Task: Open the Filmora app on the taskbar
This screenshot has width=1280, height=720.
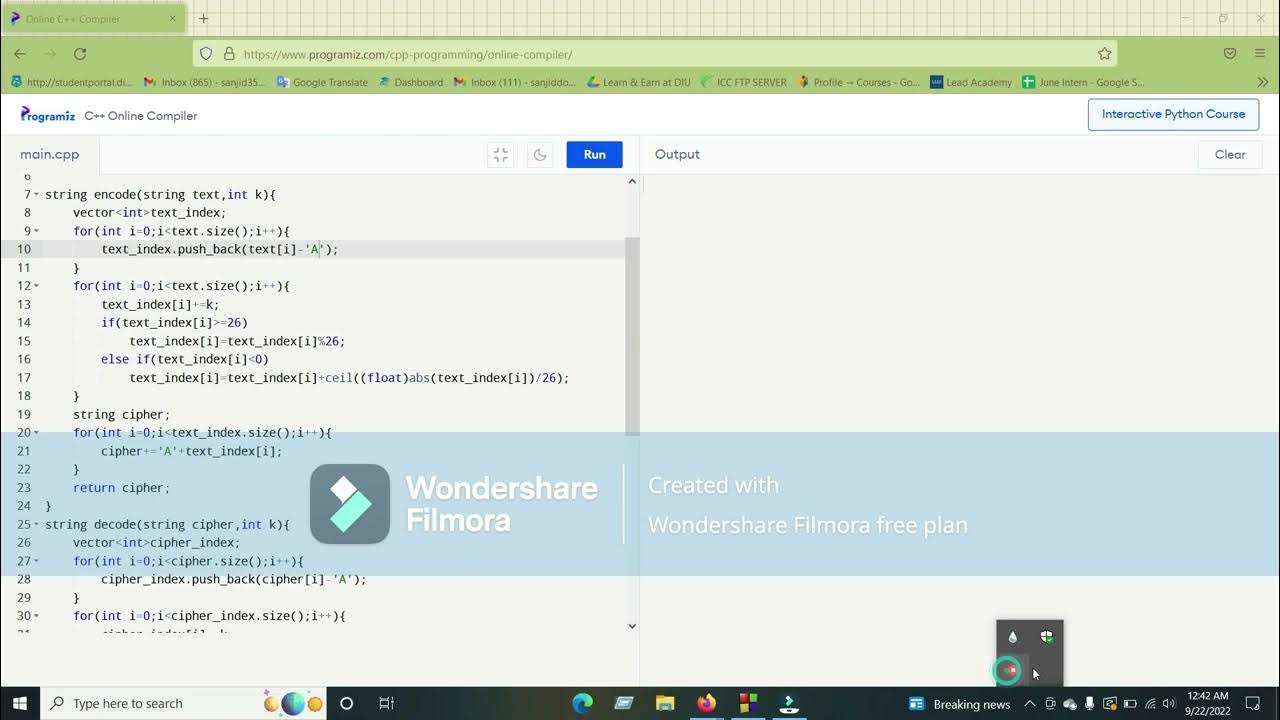Action: (789, 703)
